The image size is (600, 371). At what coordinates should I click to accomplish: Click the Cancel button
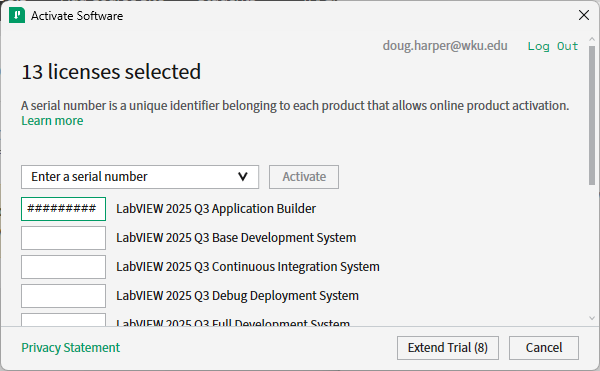(544, 348)
